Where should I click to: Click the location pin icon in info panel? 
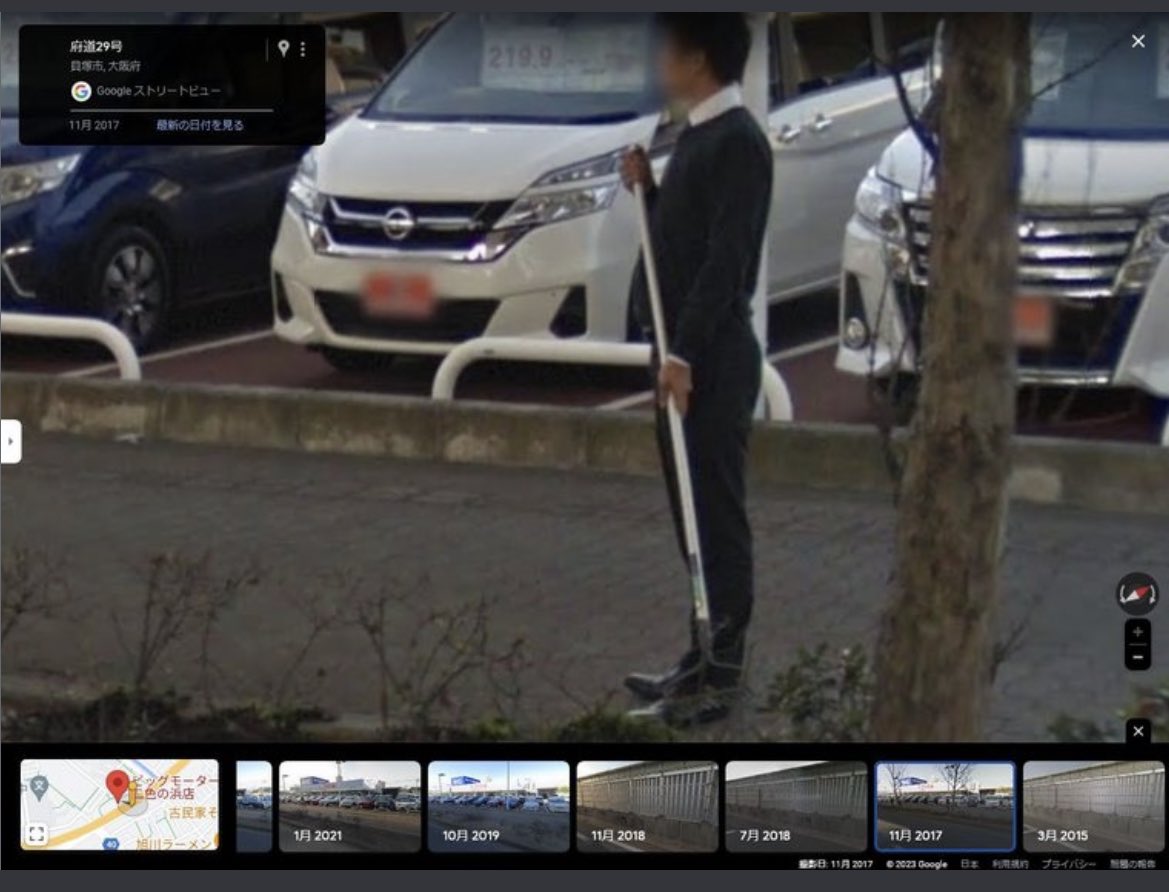(x=283, y=48)
